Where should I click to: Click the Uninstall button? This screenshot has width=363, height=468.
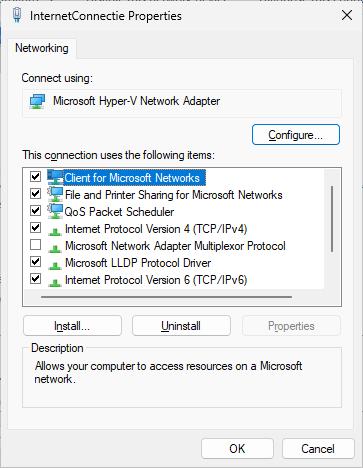181,326
